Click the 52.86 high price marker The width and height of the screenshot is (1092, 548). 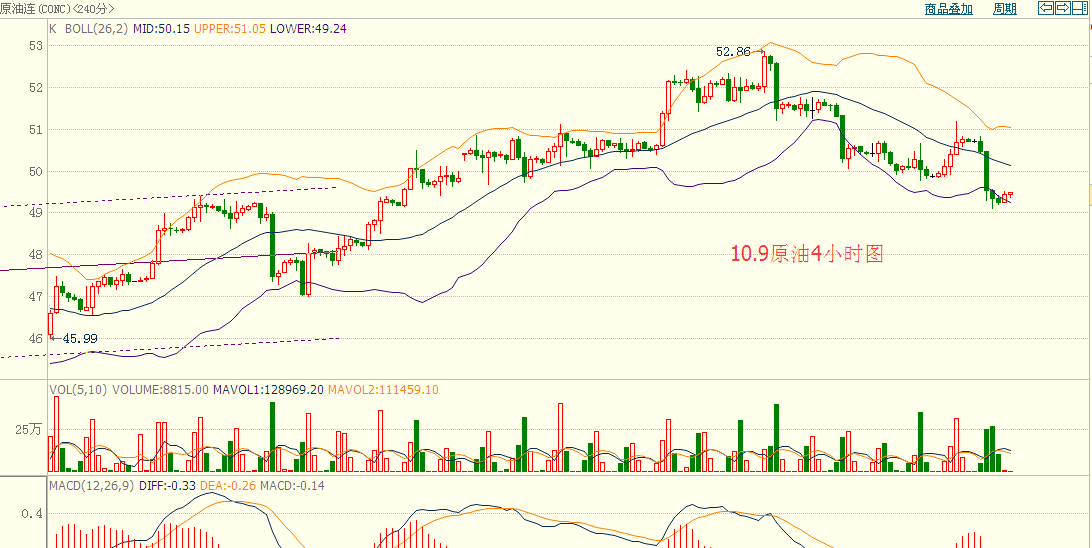coord(733,52)
